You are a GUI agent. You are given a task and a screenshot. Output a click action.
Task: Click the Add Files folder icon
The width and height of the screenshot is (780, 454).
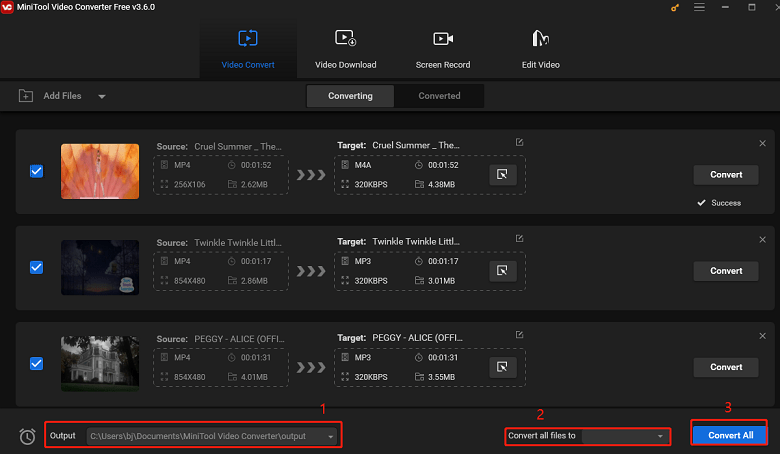(x=25, y=95)
